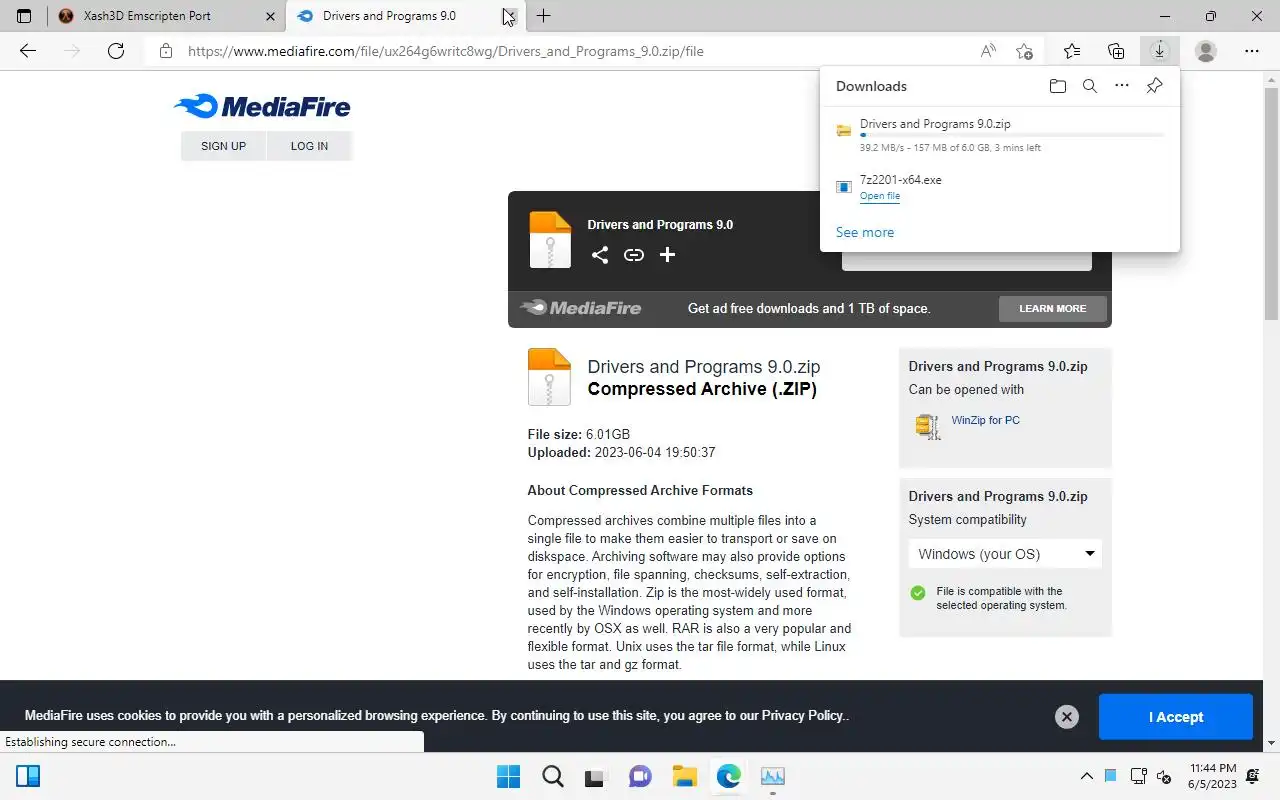Click the MediaFire logo
The height and width of the screenshot is (800, 1280).
point(262,107)
